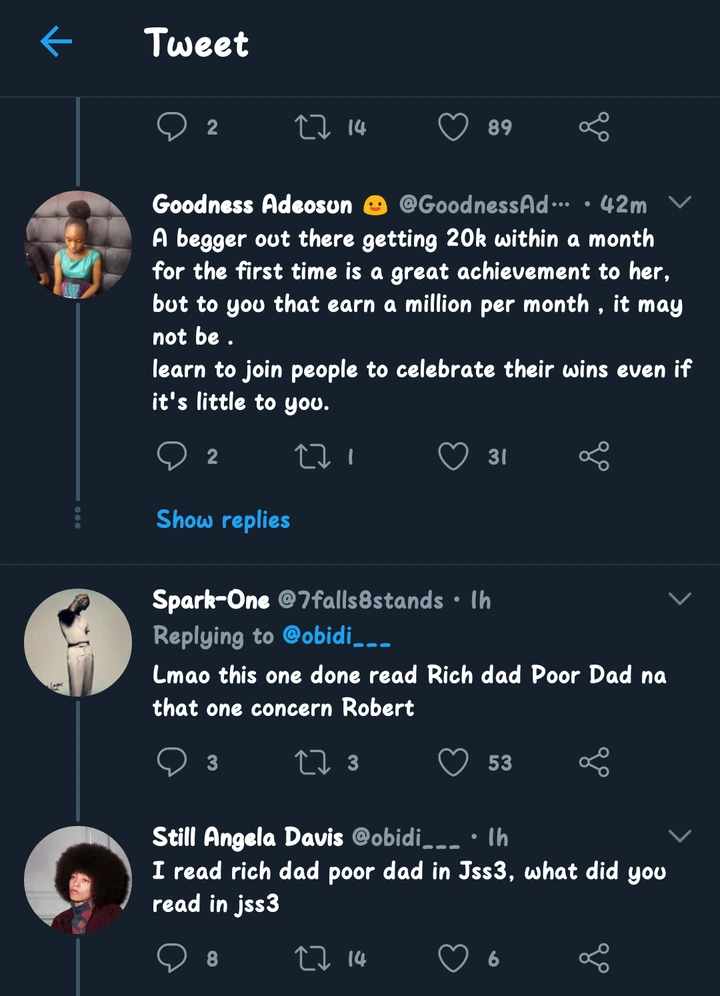Reply to Spark-One's tweet
The image size is (720, 996).
[x=173, y=762]
